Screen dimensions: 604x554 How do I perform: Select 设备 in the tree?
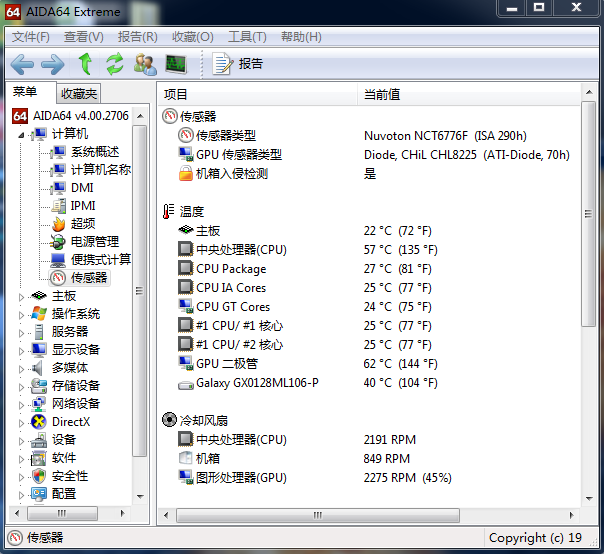(64, 440)
